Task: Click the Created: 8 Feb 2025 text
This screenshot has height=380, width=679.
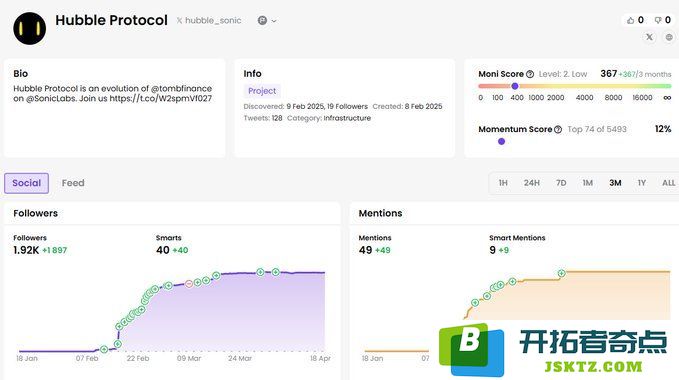Action: (407, 106)
